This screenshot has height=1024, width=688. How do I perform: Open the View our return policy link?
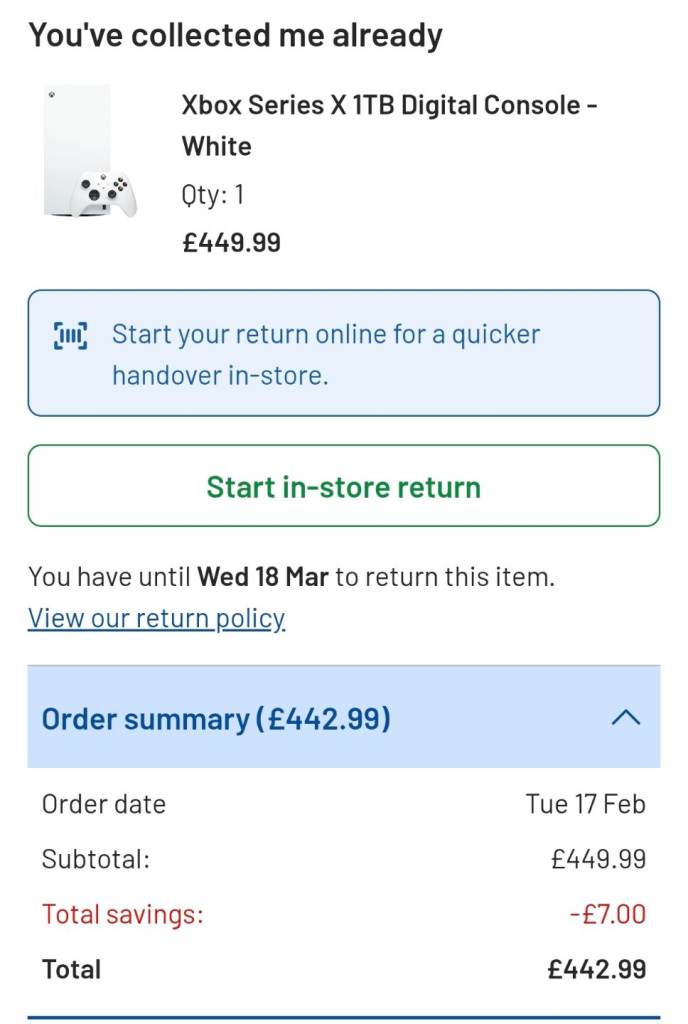pos(157,618)
